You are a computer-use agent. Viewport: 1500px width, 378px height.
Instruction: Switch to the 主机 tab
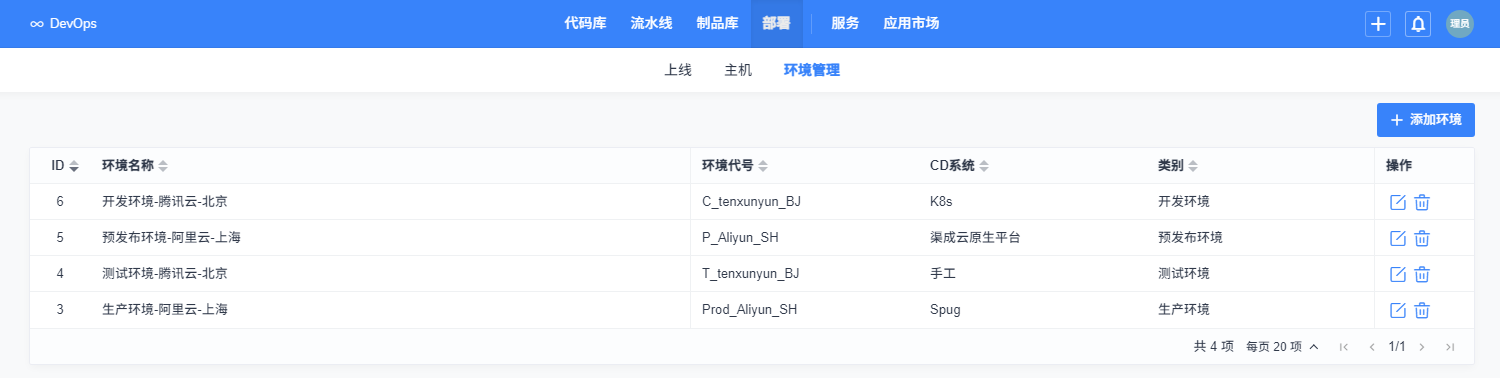click(x=738, y=70)
